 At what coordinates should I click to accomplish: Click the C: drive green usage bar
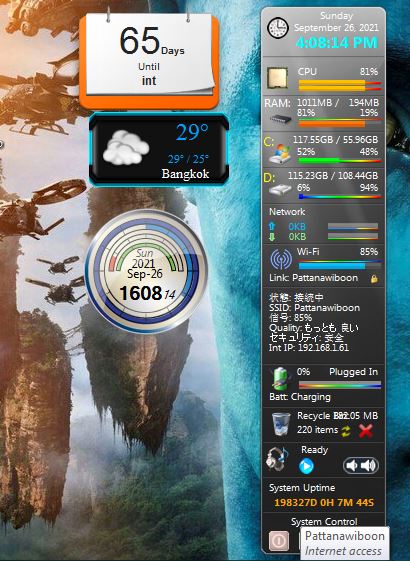pyautogui.click(x=340, y=161)
